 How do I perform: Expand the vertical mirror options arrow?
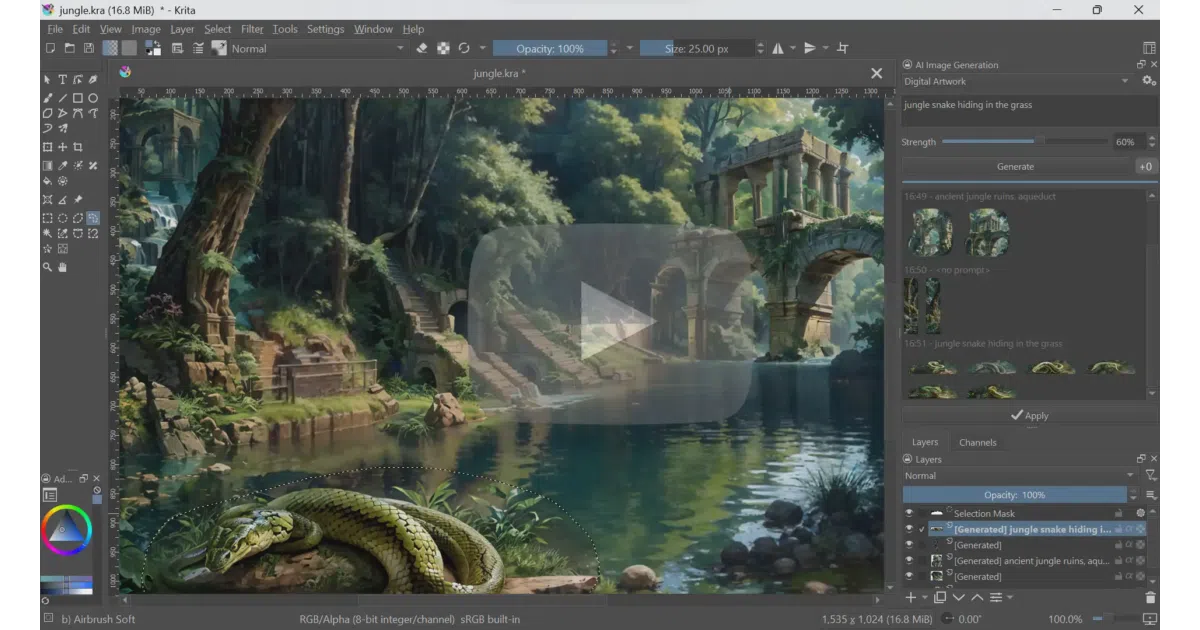(827, 48)
